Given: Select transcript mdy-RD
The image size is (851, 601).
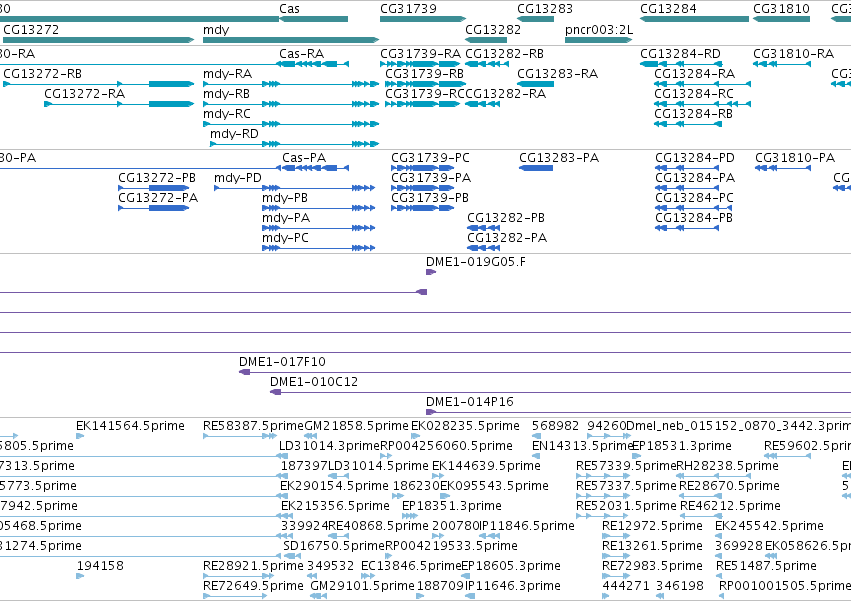Looking at the screenshot, I should click(x=234, y=134).
